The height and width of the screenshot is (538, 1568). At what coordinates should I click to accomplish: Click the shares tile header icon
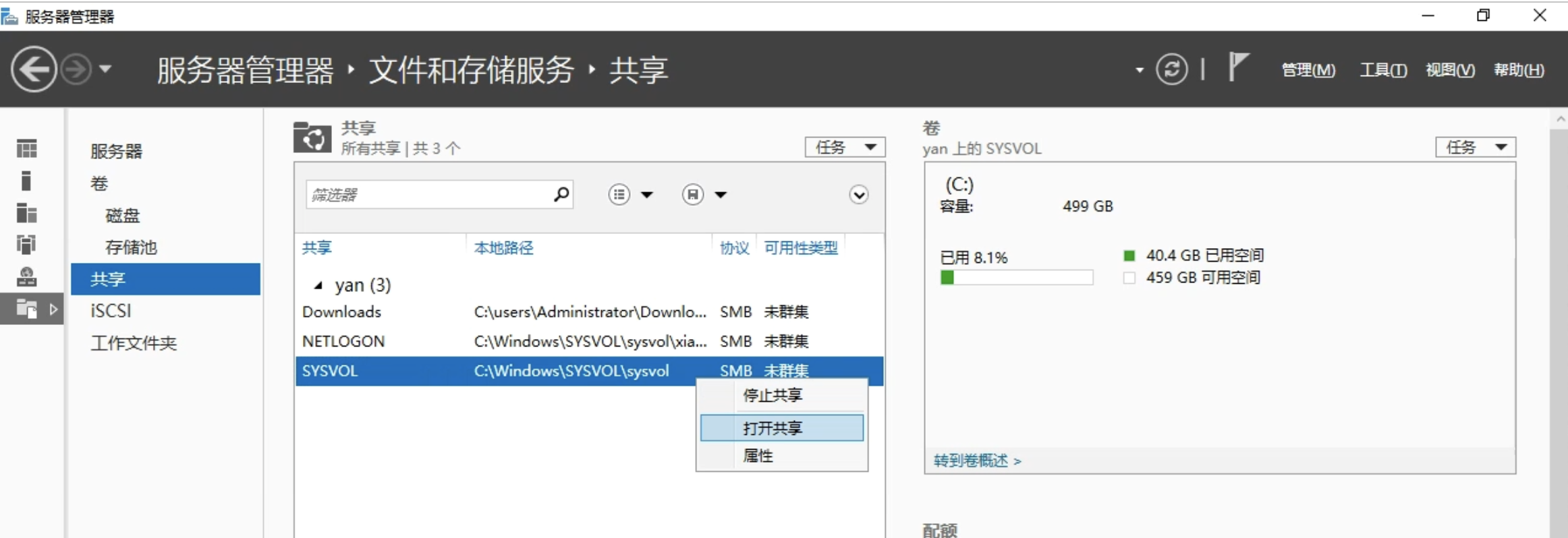(312, 138)
